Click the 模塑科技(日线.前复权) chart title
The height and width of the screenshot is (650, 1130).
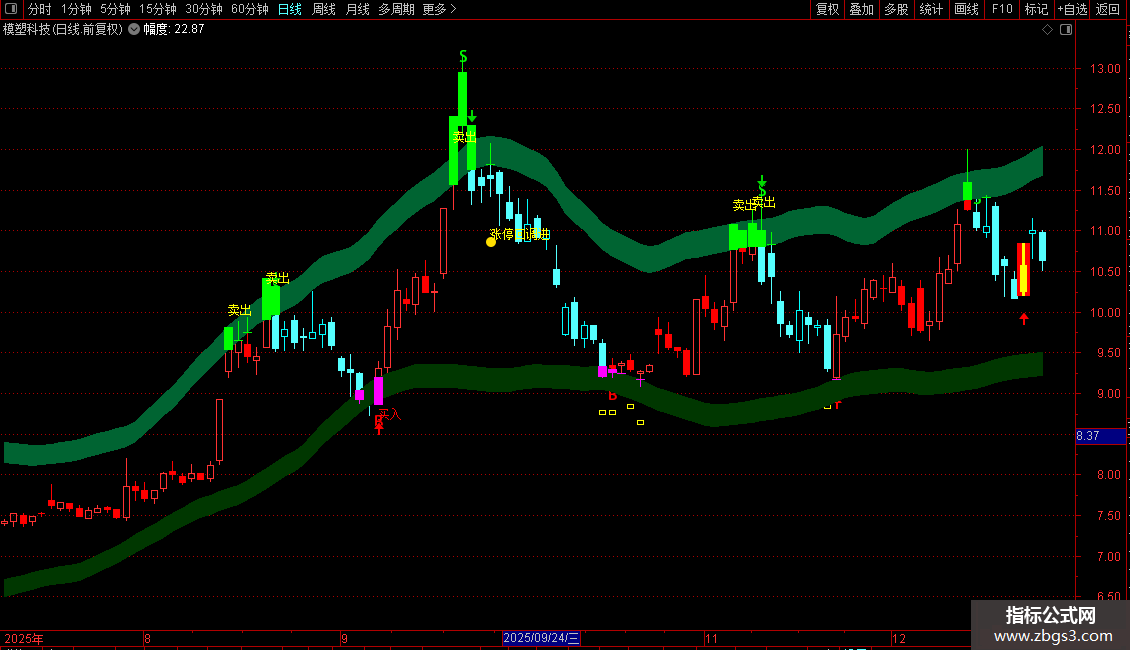(x=63, y=29)
